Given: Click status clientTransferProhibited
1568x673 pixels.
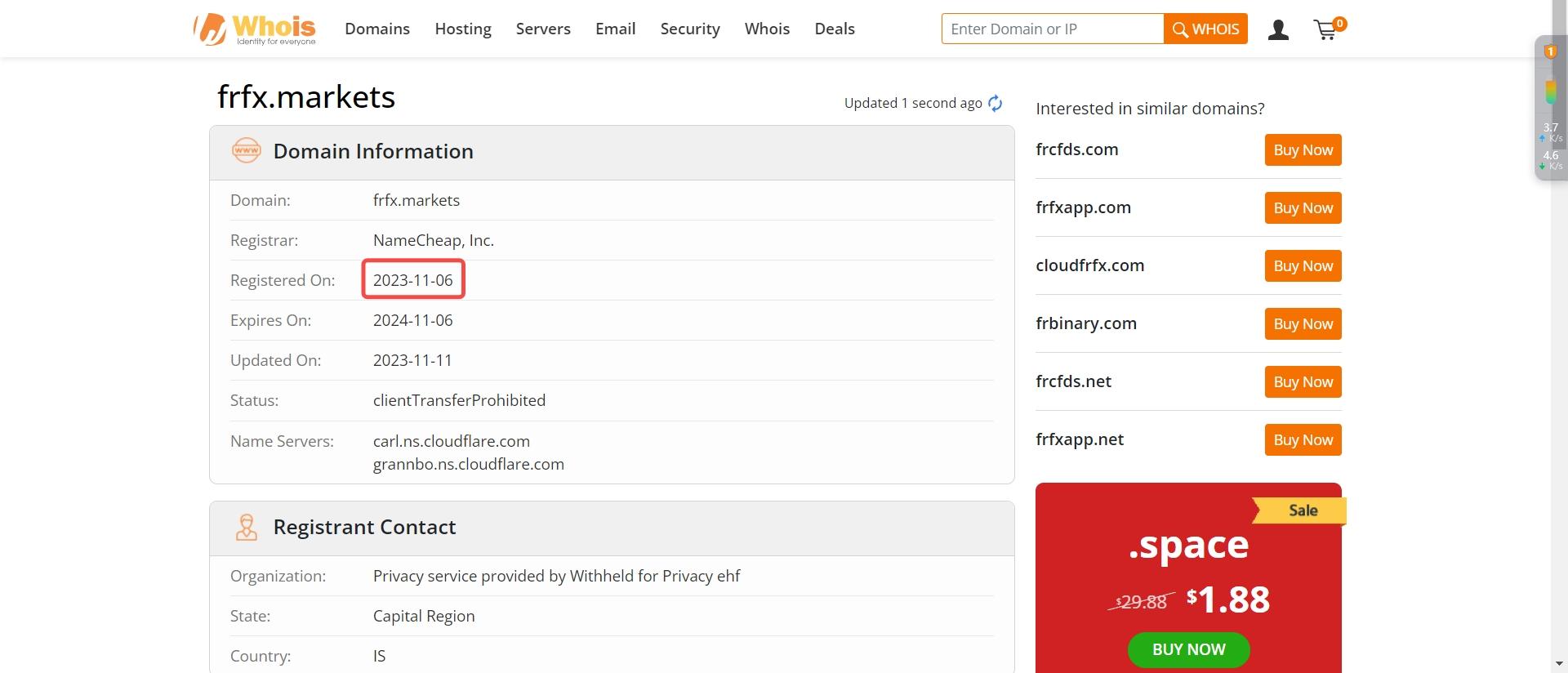Looking at the screenshot, I should pyautogui.click(x=459, y=400).
